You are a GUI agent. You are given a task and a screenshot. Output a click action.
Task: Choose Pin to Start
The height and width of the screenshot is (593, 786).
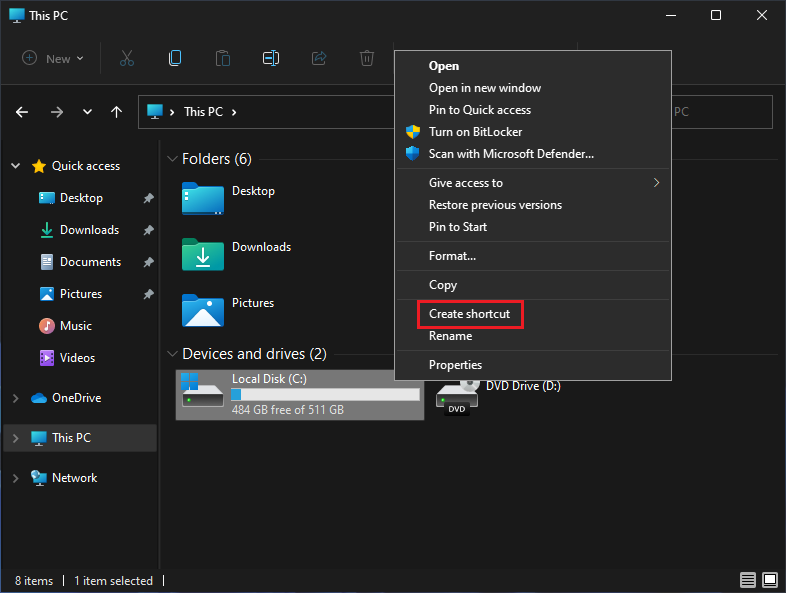pos(533,227)
